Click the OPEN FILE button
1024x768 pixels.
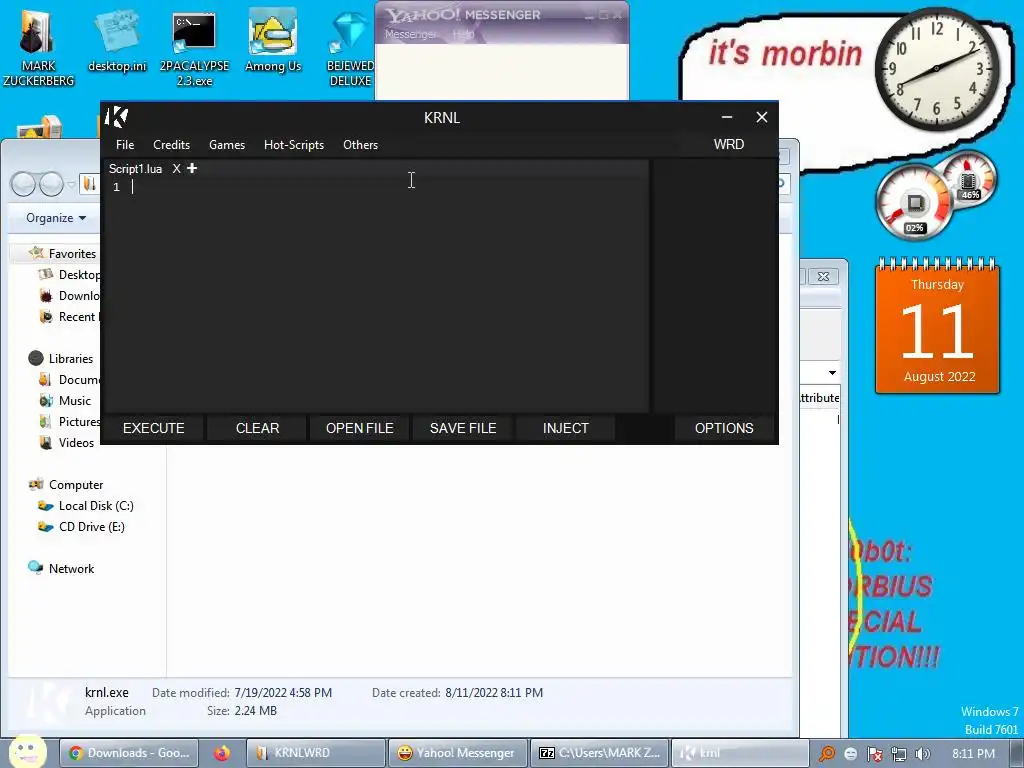[x=360, y=428]
